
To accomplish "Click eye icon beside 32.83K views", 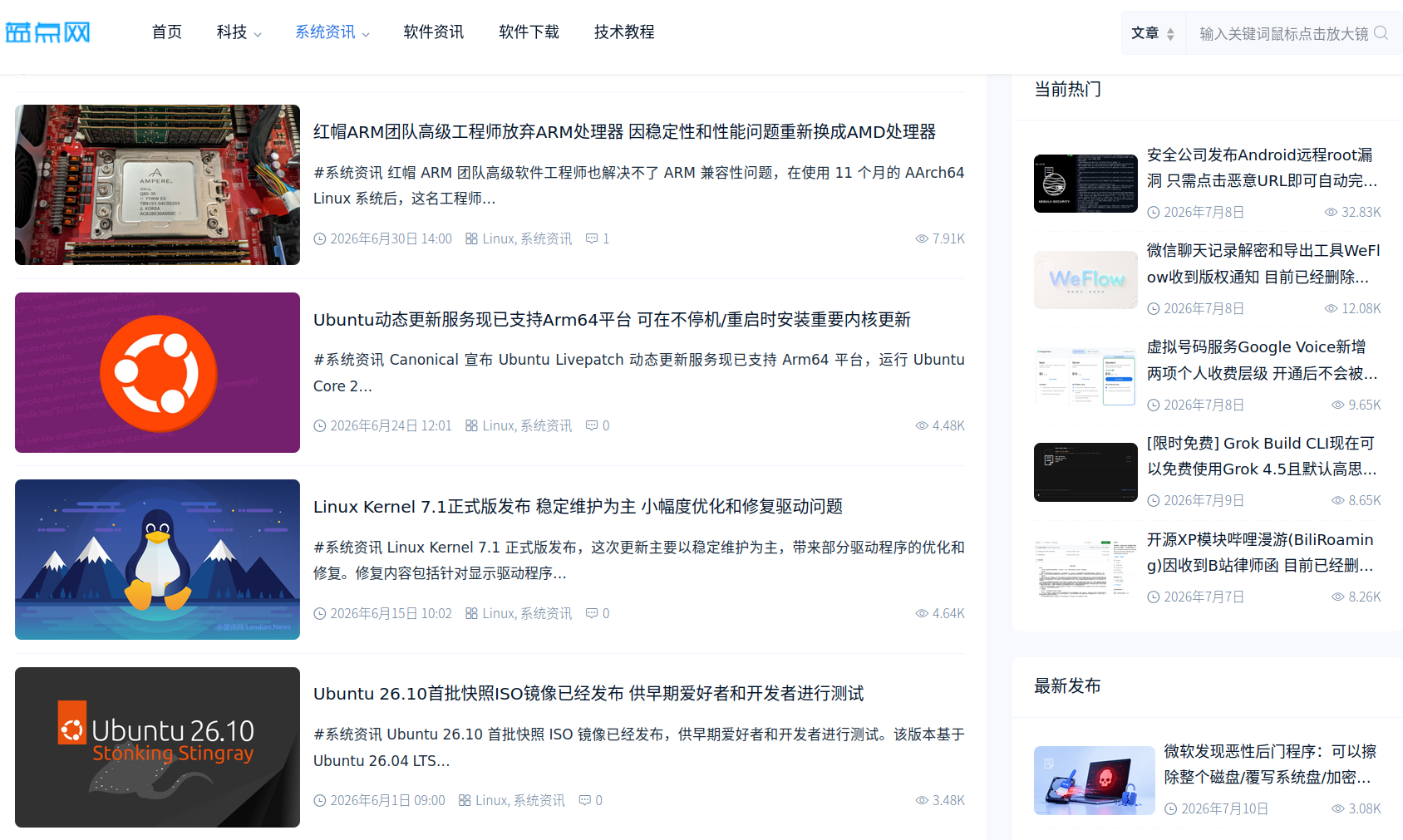I will [x=1331, y=212].
